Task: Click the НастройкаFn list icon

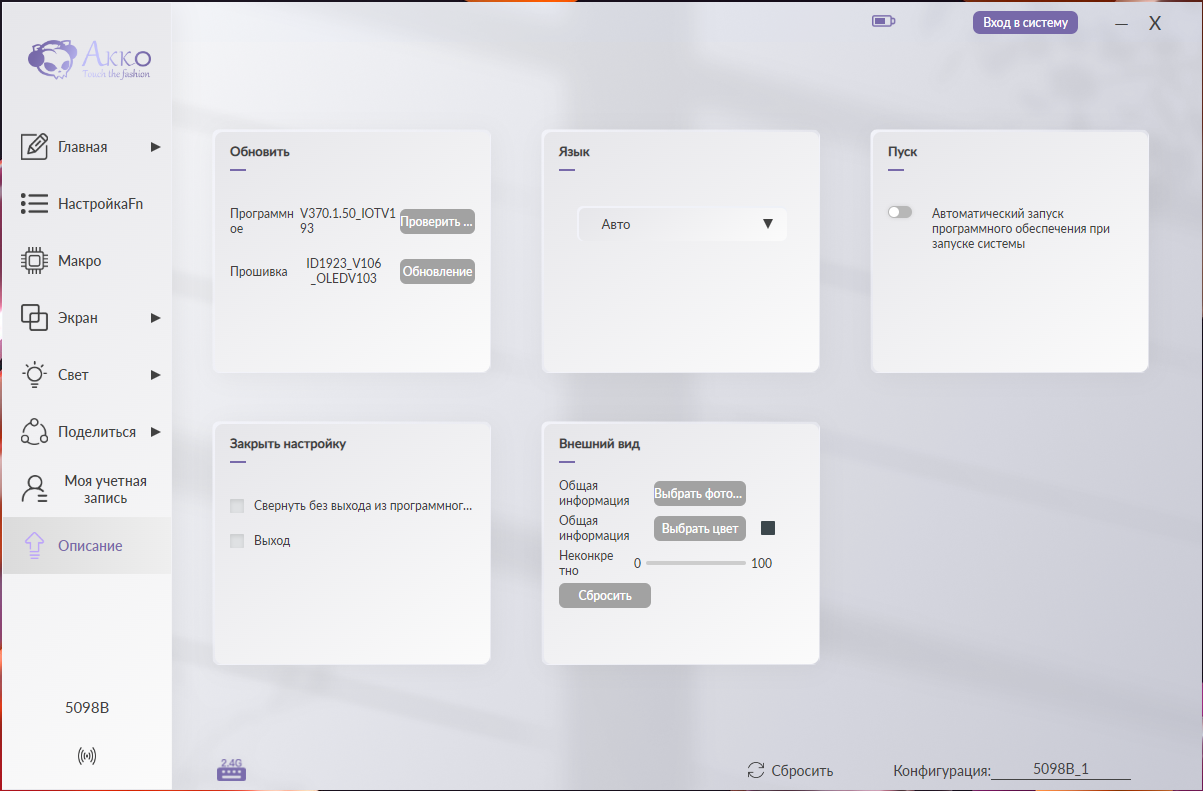Action: click(35, 203)
